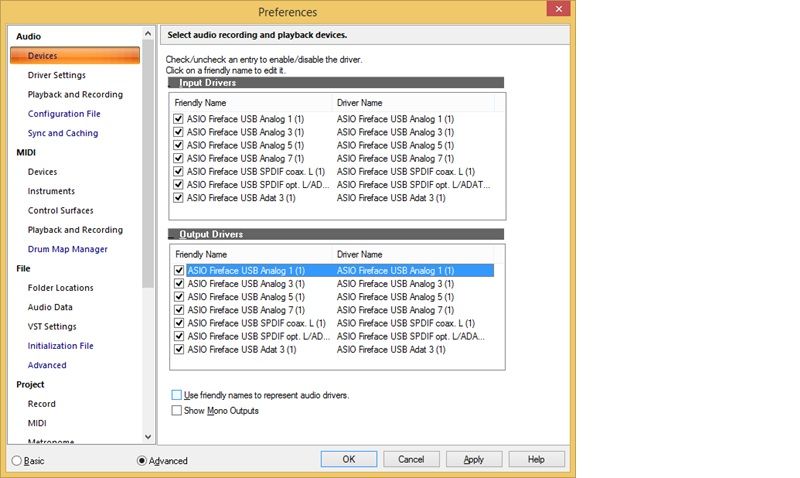
Task: Open Help for preferences
Action: point(536,459)
